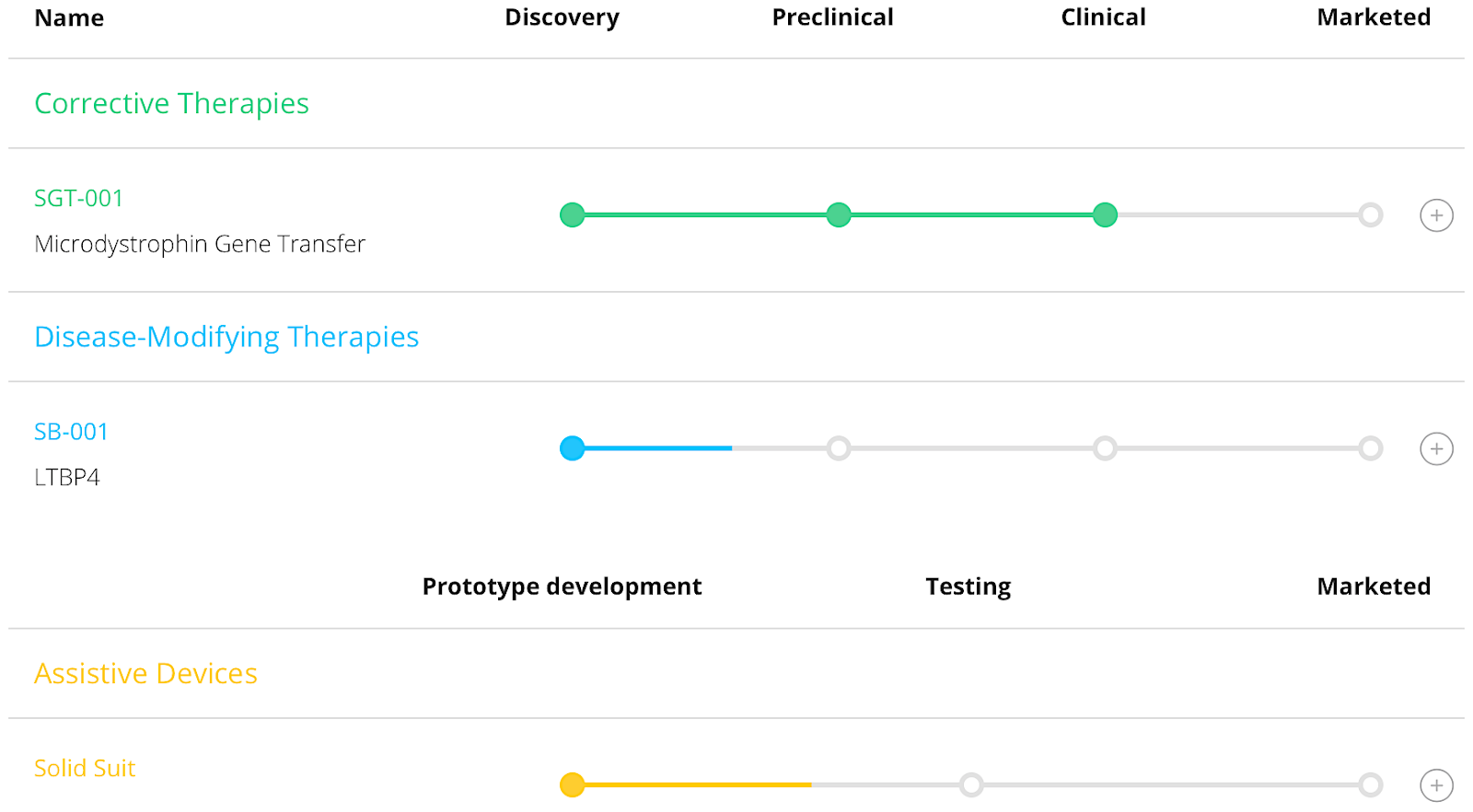Expand Solid Suit row plus icon
Viewport: 1473px width, 812px height.
point(1436,785)
